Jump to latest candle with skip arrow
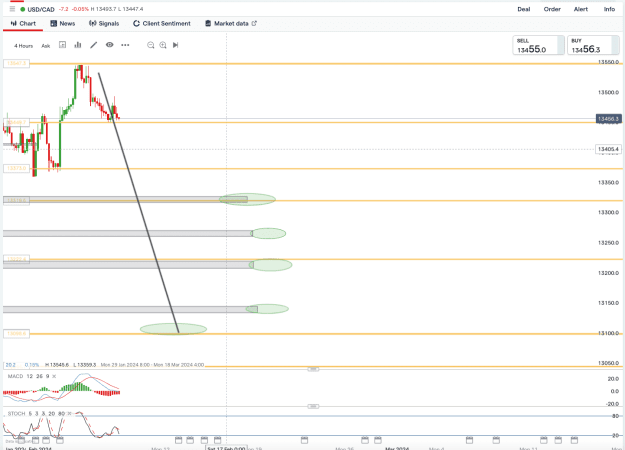Screen dimensions: 625x450 (175, 45)
